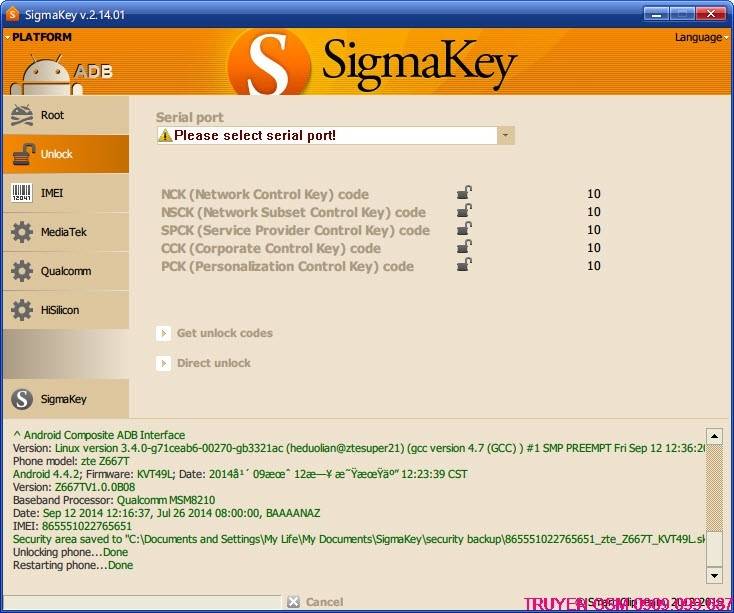Click the NSCK (Network Subset Control Key) code label
Image resolution: width=734 pixels, height=613 pixels.
tap(294, 212)
